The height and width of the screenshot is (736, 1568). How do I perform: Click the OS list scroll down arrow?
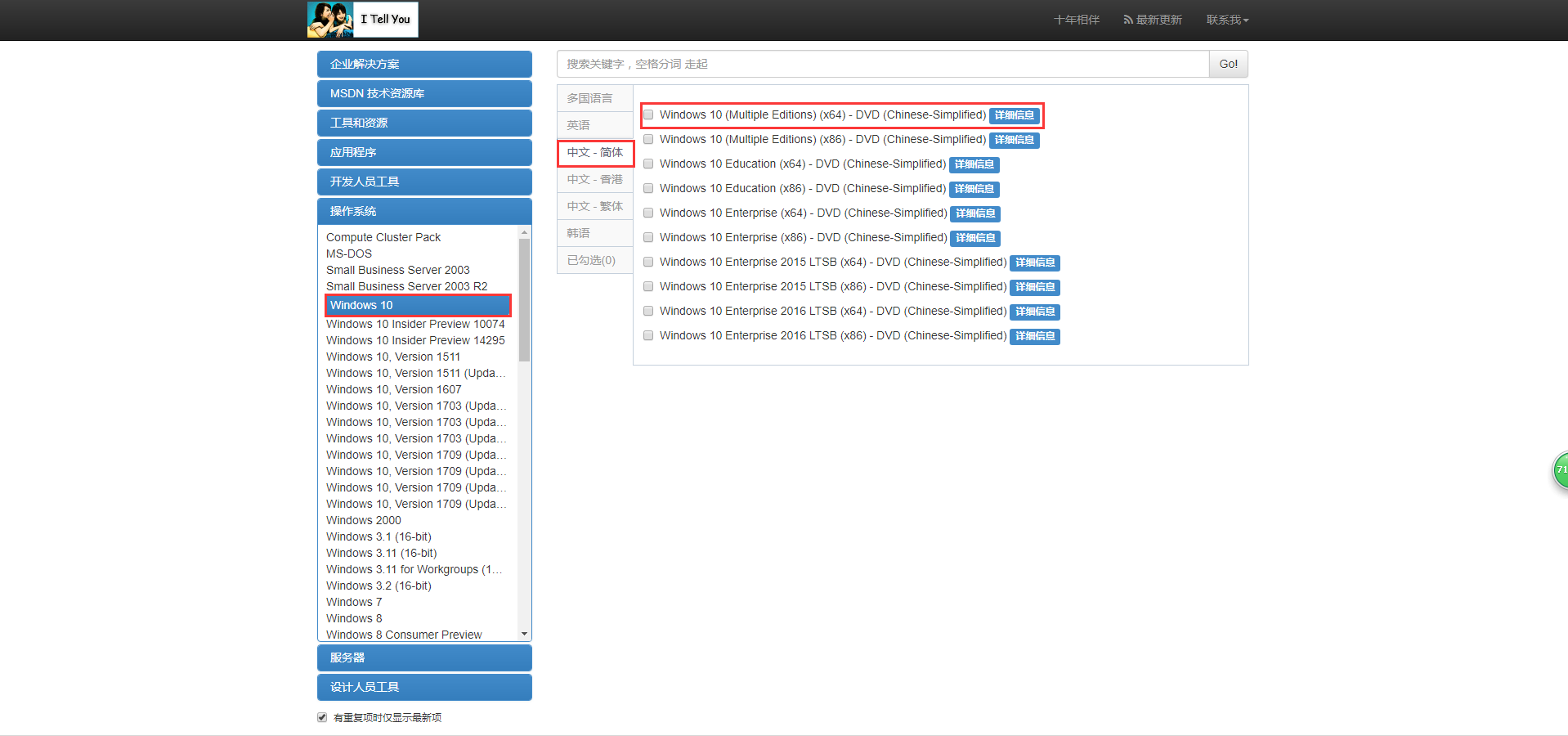click(524, 634)
